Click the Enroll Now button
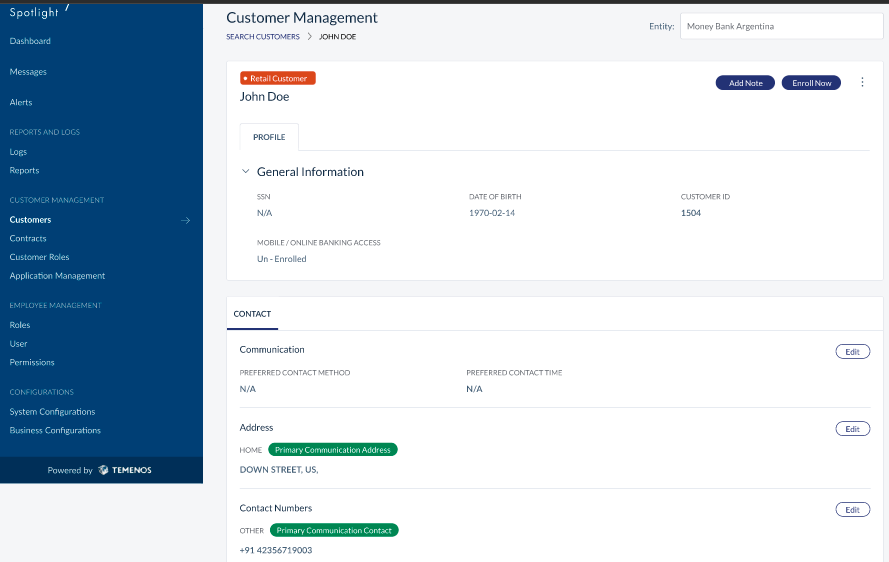 [x=811, y=83]
